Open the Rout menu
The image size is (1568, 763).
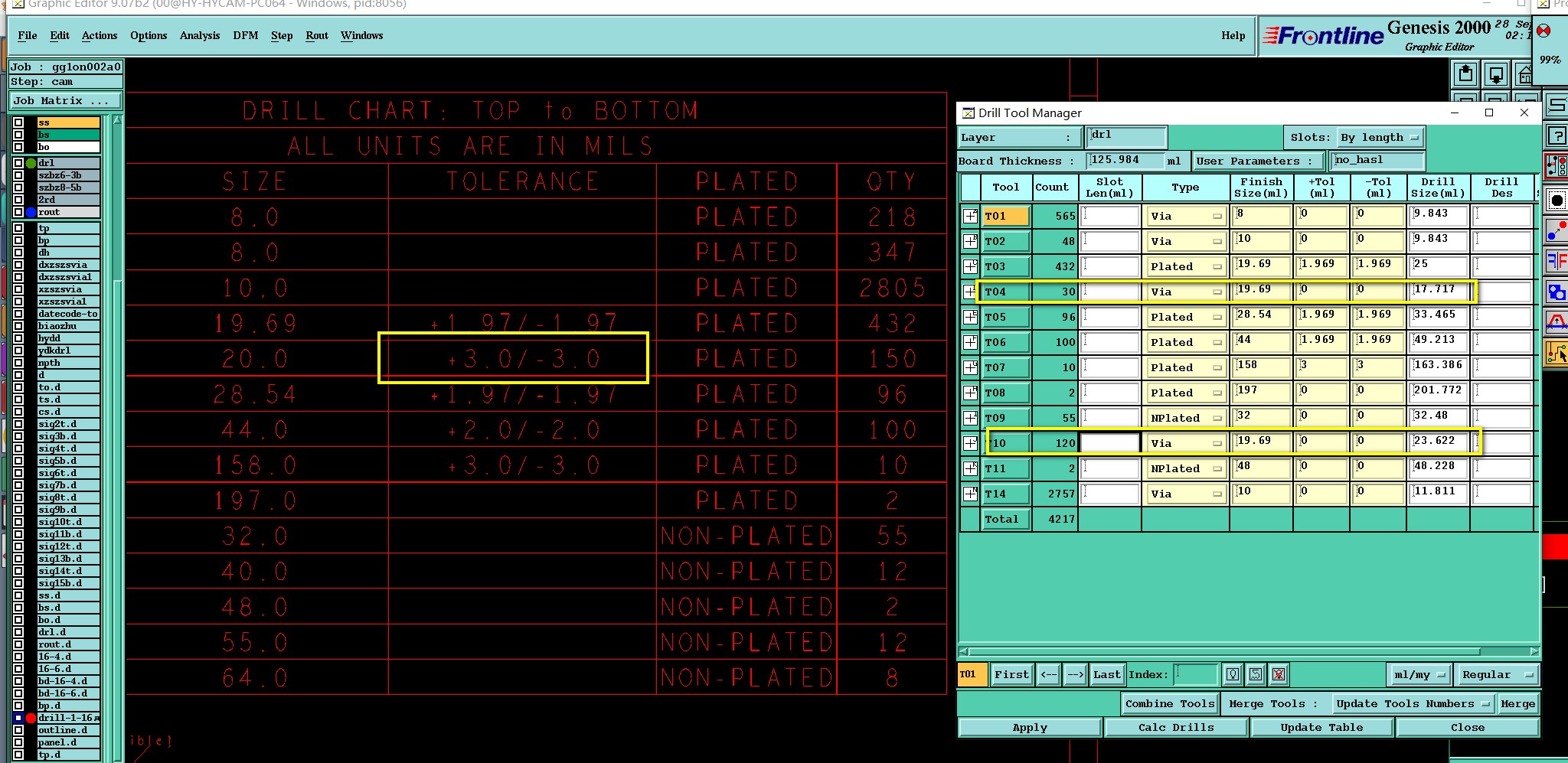tap(317, 35)
